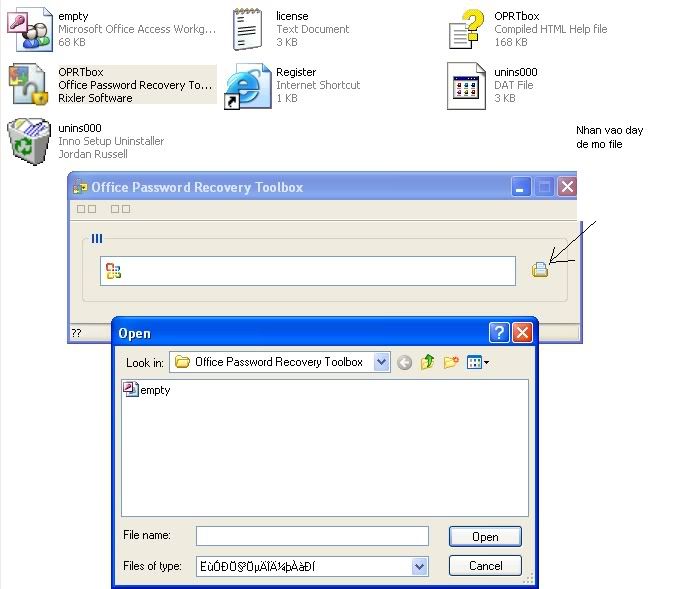The width and height of the screenshot is (676, 589).
Task: Click the Cancel button in the dialog
Action: pyautogui.click(x=485, y=566)
